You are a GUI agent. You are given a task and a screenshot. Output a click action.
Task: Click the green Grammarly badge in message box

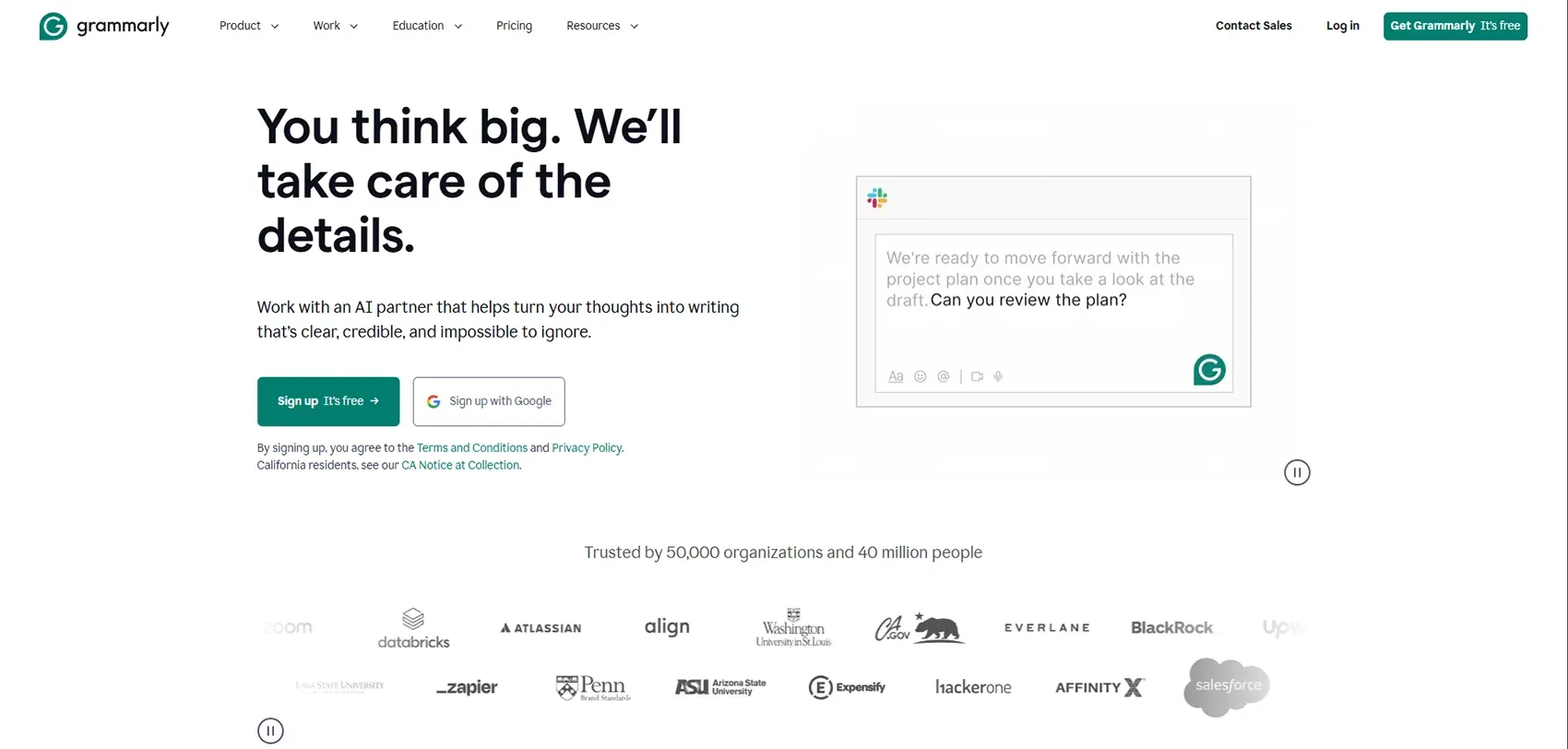tap(1209, 370)
